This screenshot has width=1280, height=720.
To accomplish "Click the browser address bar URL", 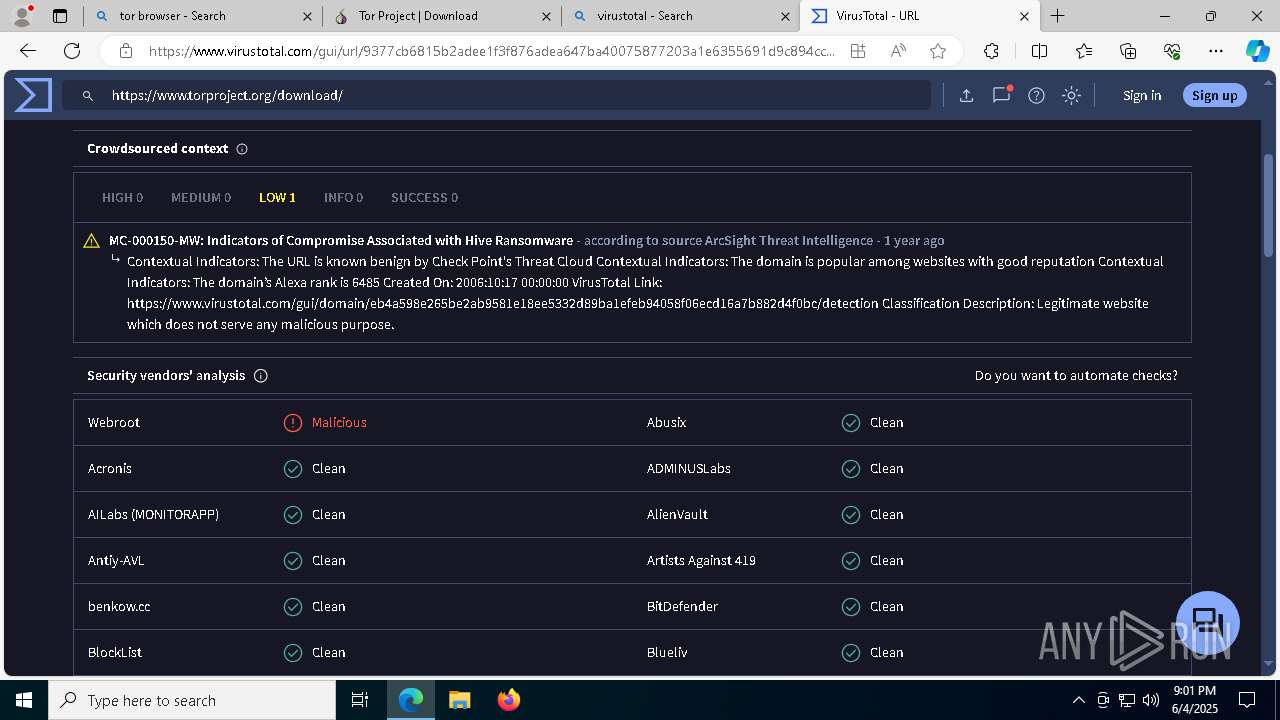I will [490, 51].
